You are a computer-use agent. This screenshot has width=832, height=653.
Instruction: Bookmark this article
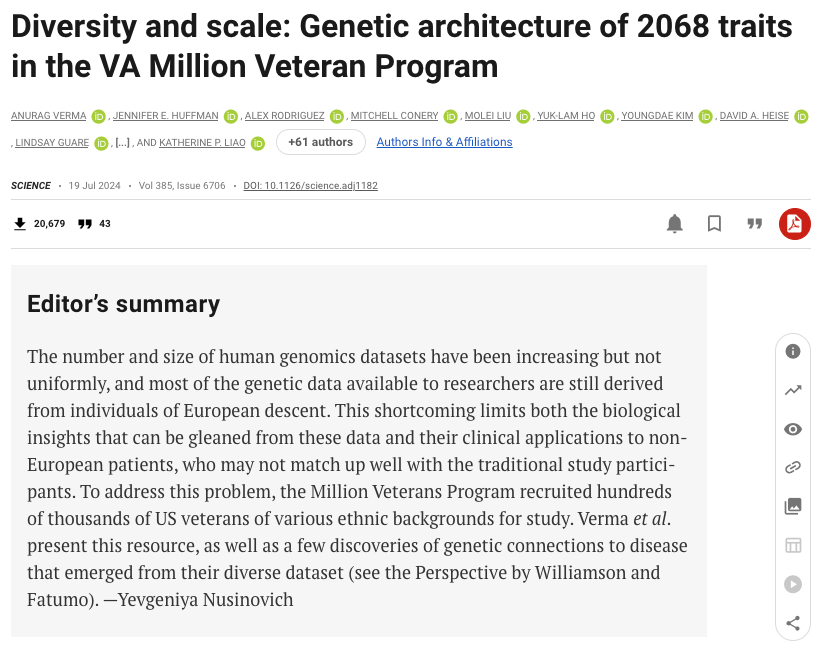714,224
